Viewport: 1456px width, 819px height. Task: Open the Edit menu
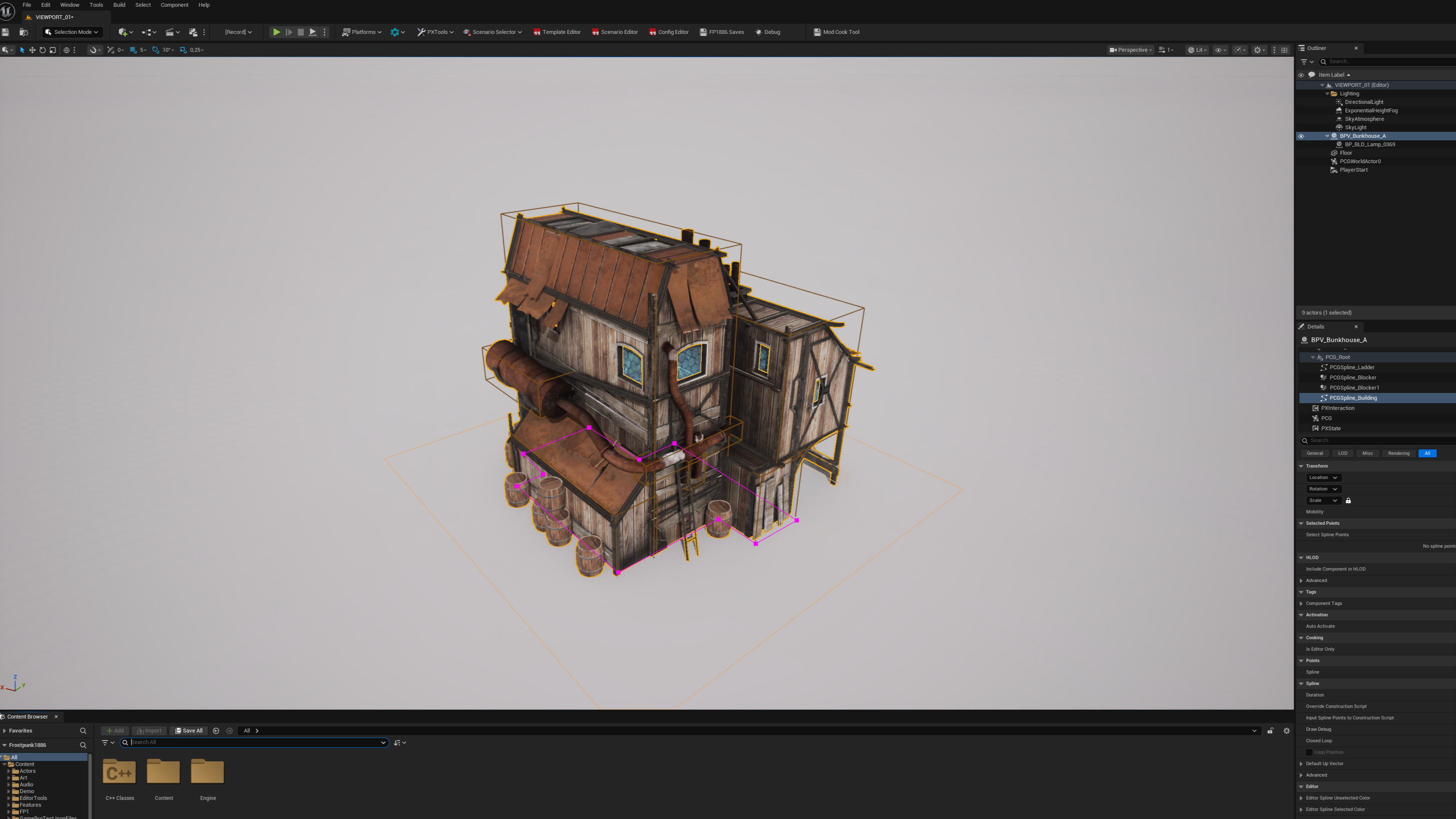coord(46,5)
